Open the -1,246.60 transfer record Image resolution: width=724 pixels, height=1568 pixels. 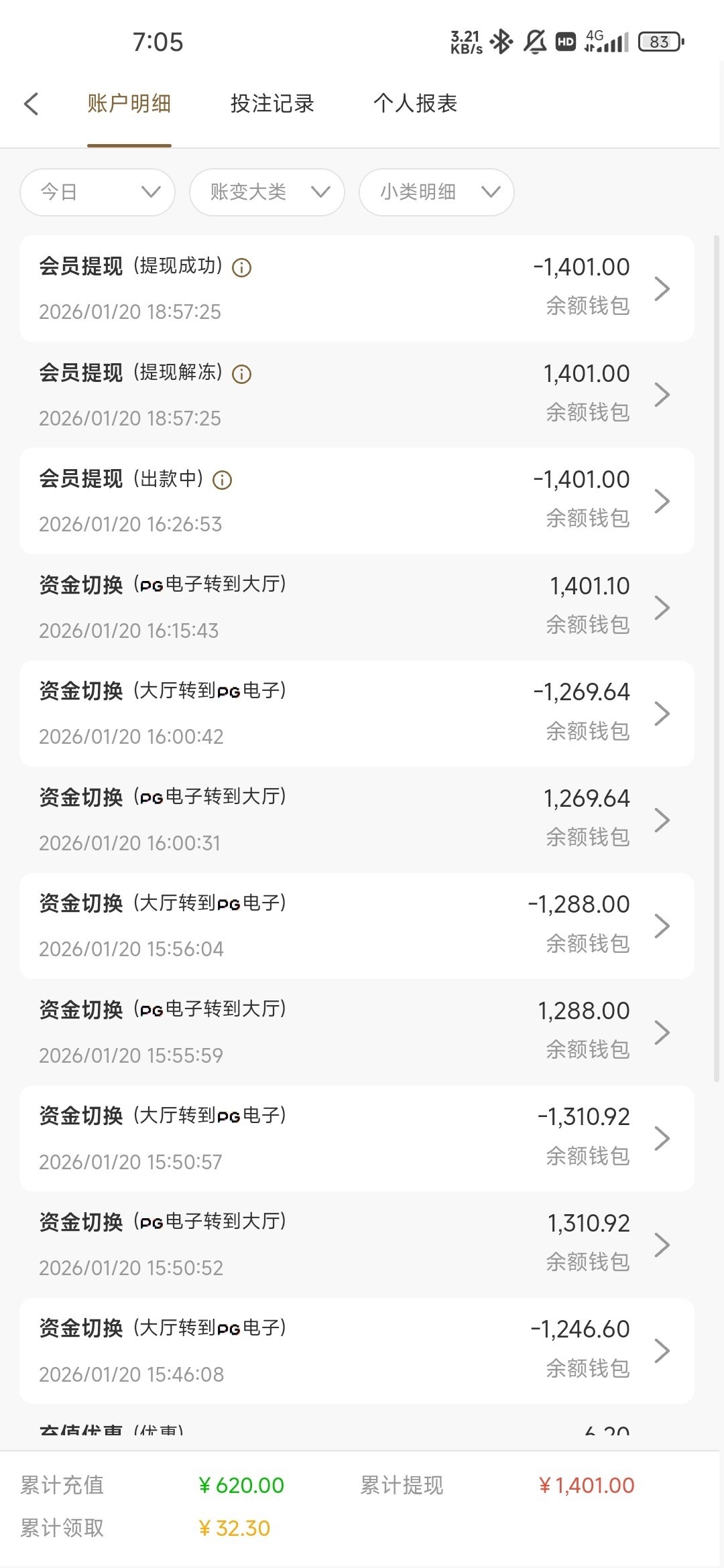357,1350
